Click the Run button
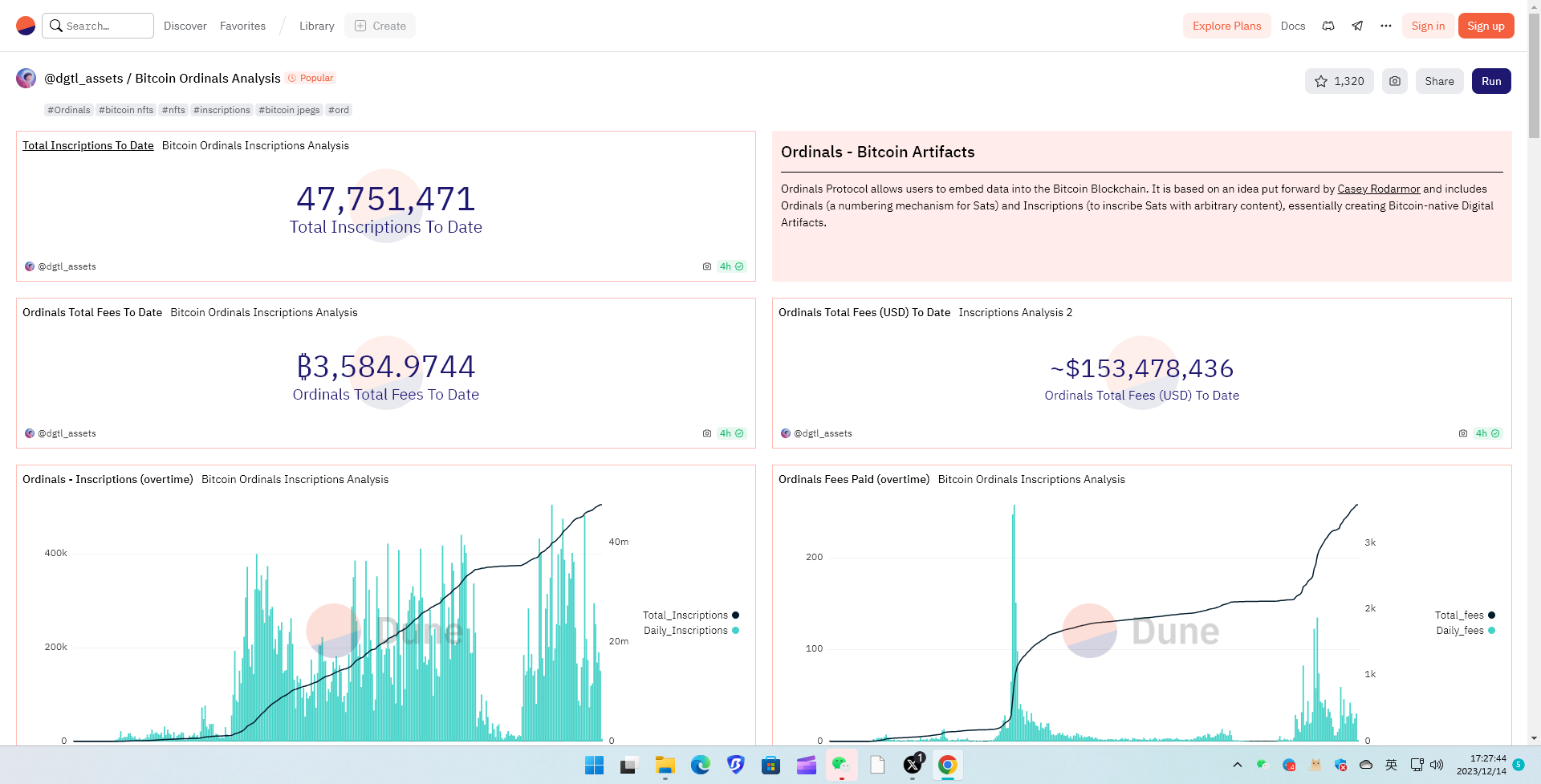 1491,81
